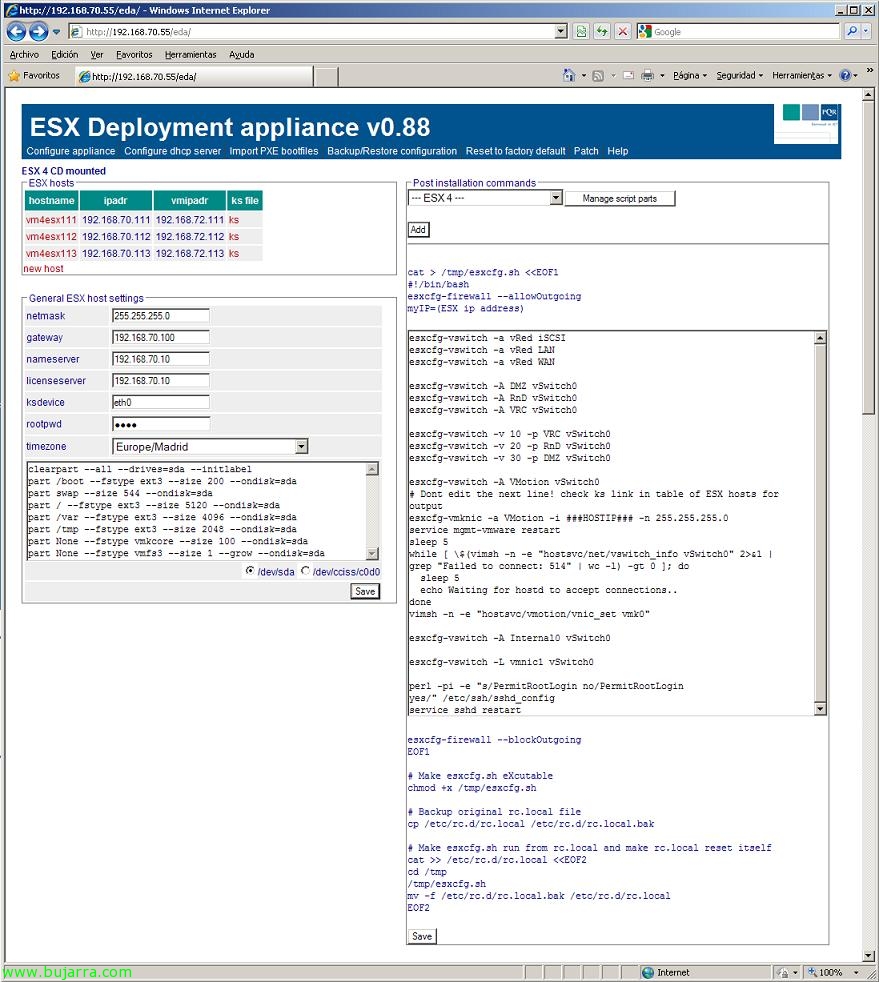Click the IP cell 192.168.70.111
This screenshot has height=982, width=879.
(x=116, y=220)
